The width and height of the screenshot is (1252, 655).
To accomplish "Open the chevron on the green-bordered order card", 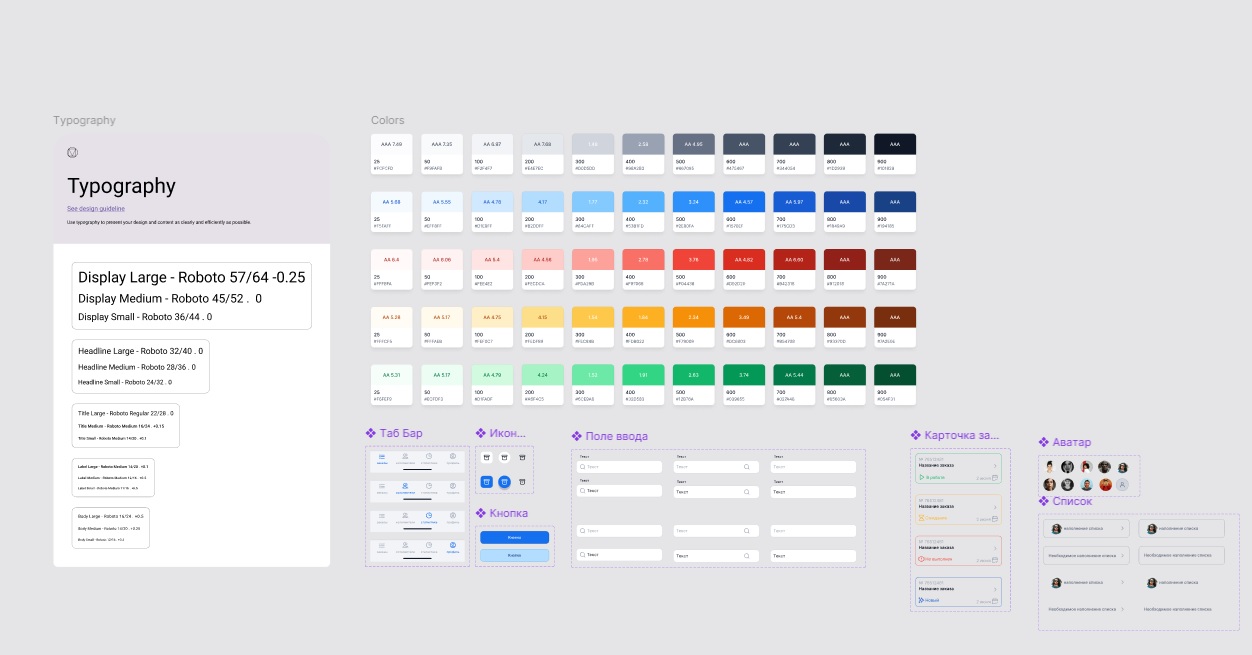I will tap(995, 466).
